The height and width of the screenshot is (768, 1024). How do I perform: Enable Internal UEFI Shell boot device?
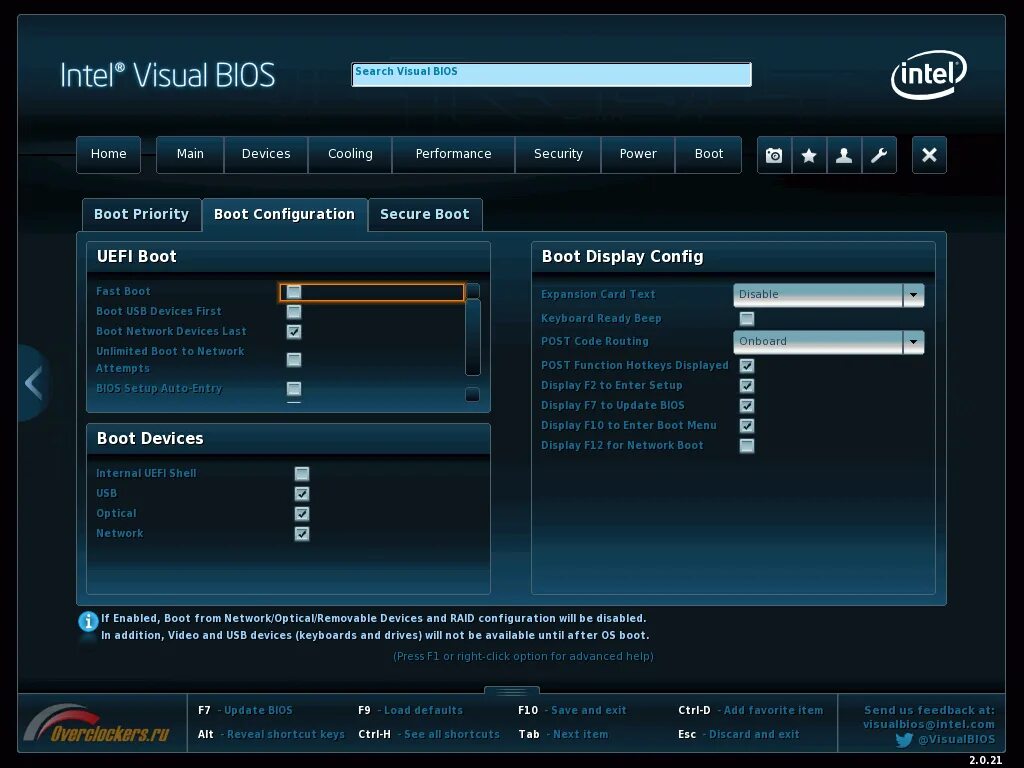tap(302, 473)
